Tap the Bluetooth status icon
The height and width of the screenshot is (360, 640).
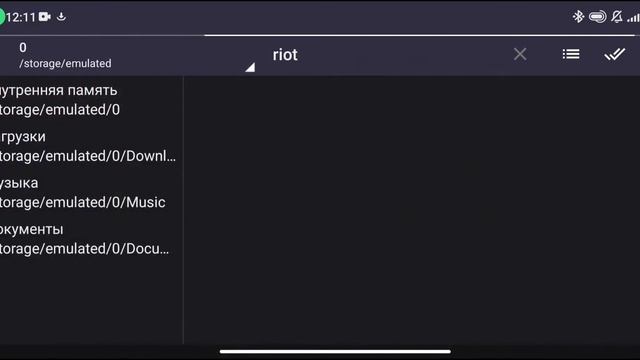(x=578, y=17)
